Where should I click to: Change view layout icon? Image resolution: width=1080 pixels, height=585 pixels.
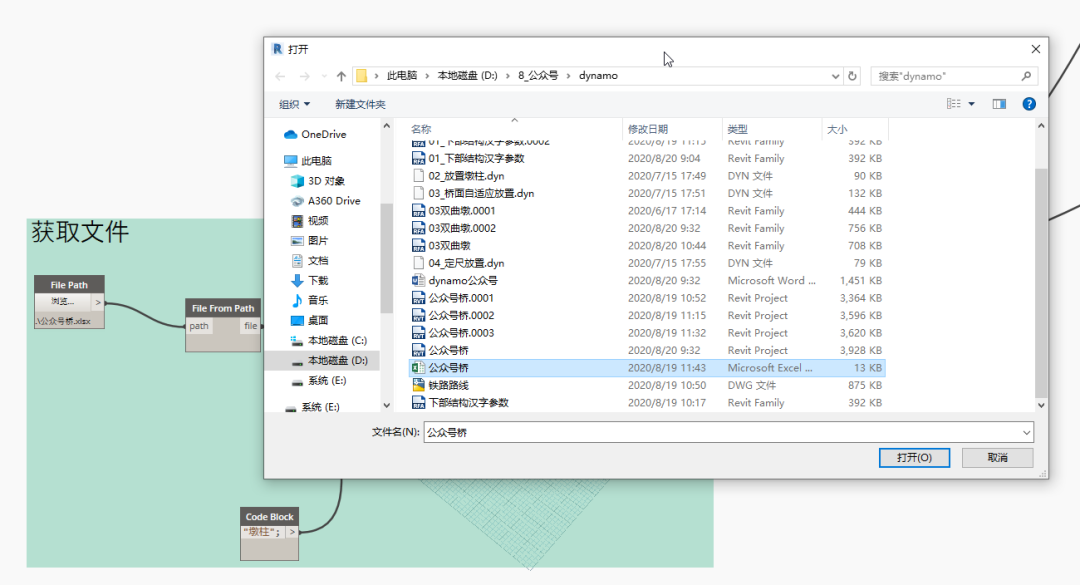[x=954, y=104]
